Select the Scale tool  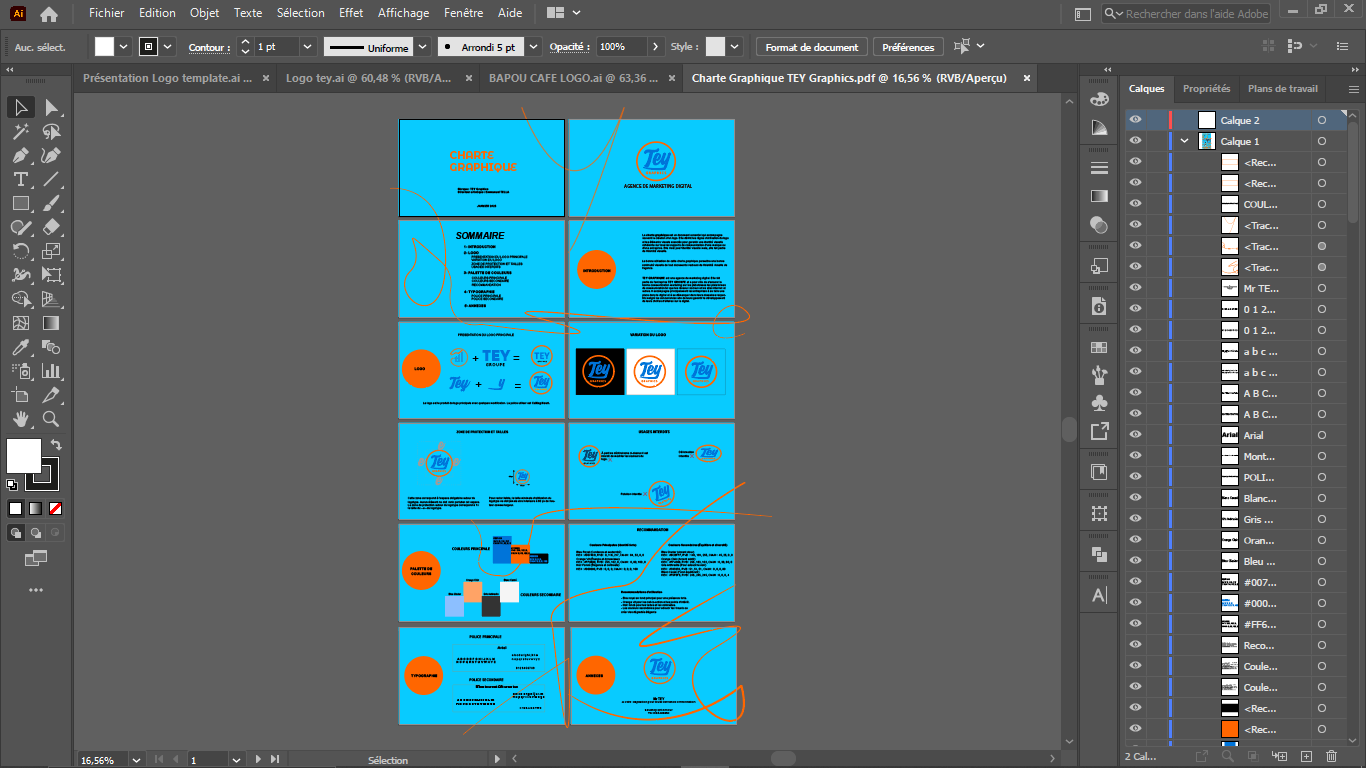[51, 251]
